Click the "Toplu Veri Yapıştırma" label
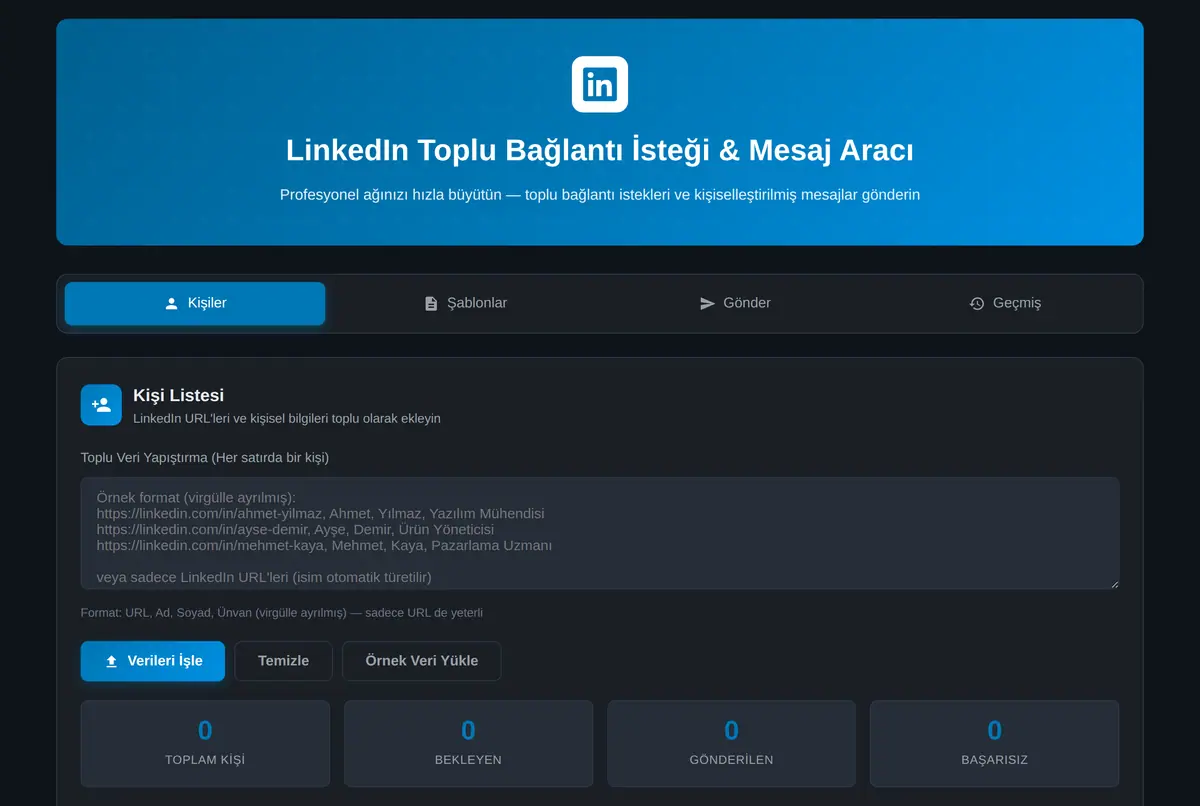The image size is (1200, 806). [x=205, y=458]
